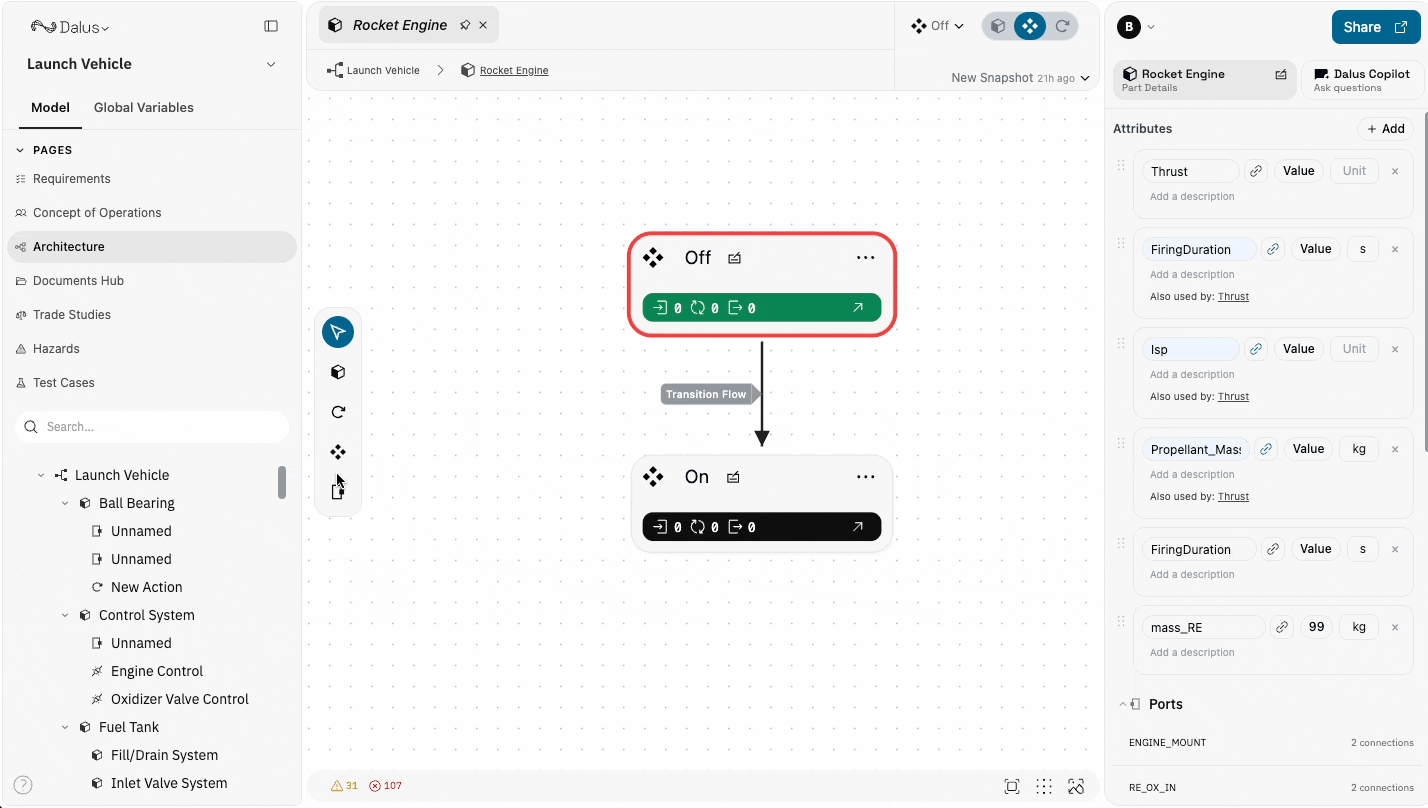Collapse the Ports section

coord(1122,705)
